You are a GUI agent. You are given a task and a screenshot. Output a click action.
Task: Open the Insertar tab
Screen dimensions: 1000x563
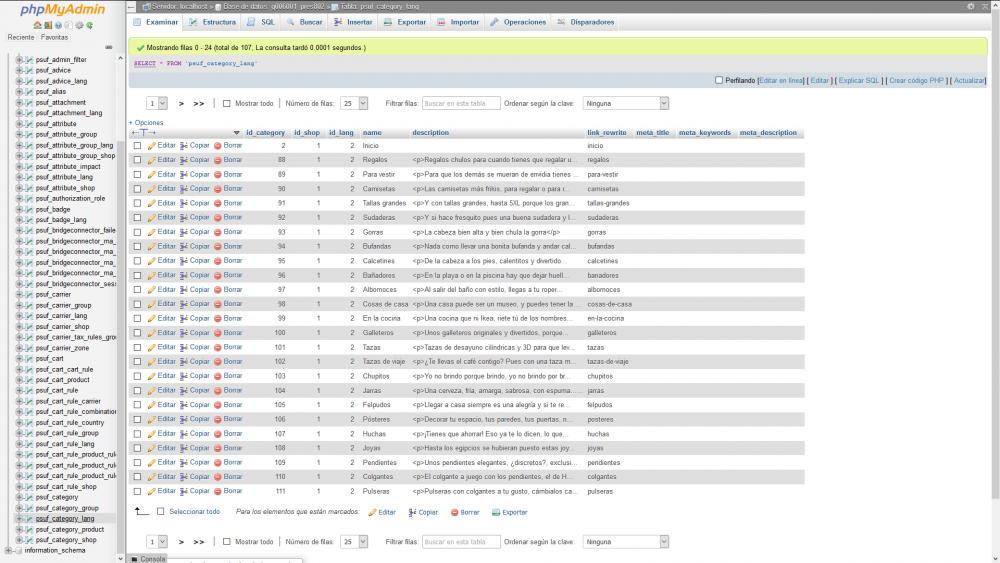(353, 22)
